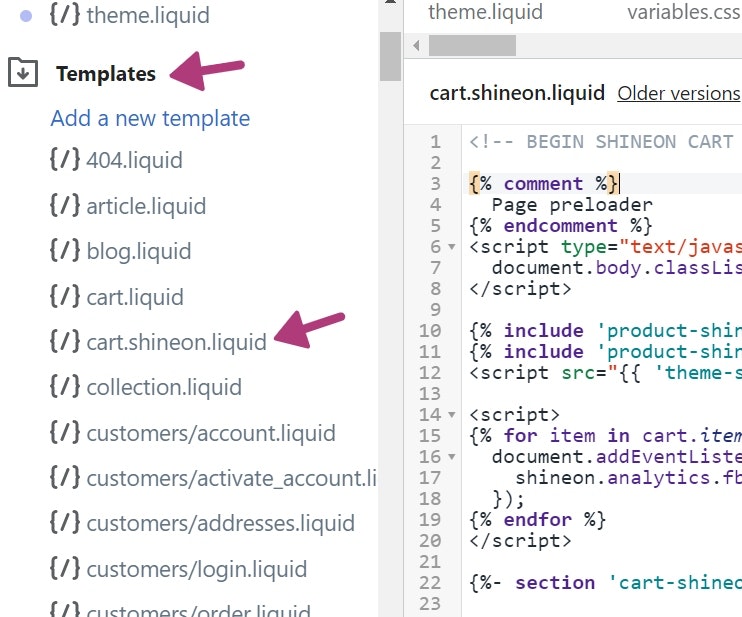Viewport: 742px width, 617px height.
Task: Click the tab bar left scroll arrow
Action: [416, 46]
